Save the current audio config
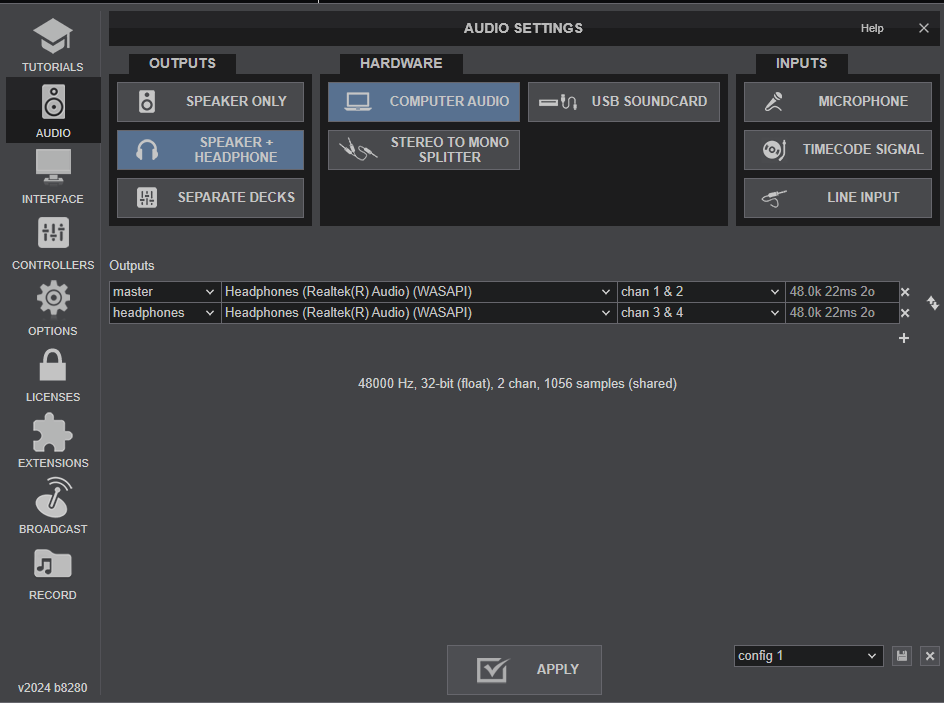The height and width of the screenshot is (703, 944). click(902, 656)
